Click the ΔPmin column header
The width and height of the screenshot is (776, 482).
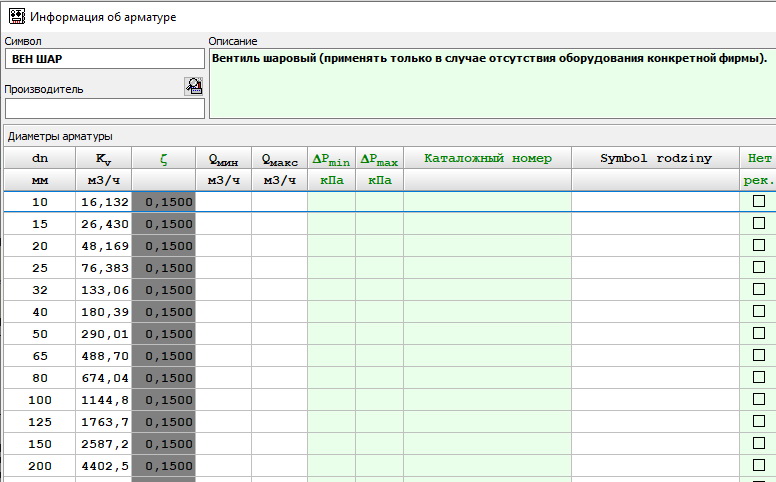(332, 158)
